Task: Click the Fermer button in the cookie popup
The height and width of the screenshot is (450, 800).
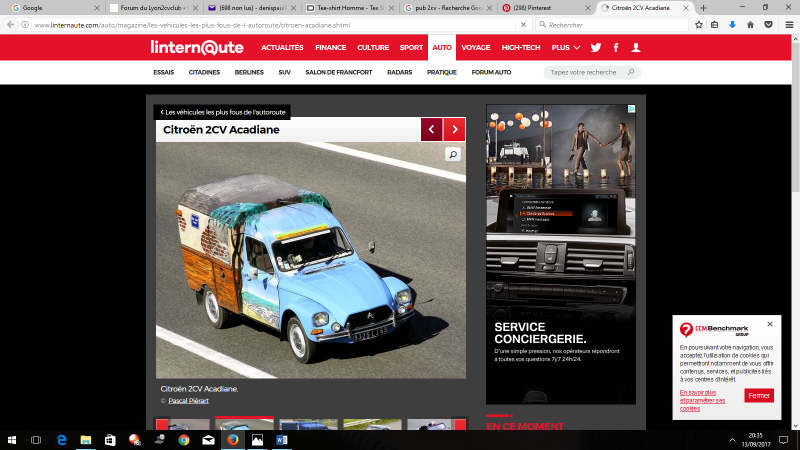Action: click(x=759, y=395)
